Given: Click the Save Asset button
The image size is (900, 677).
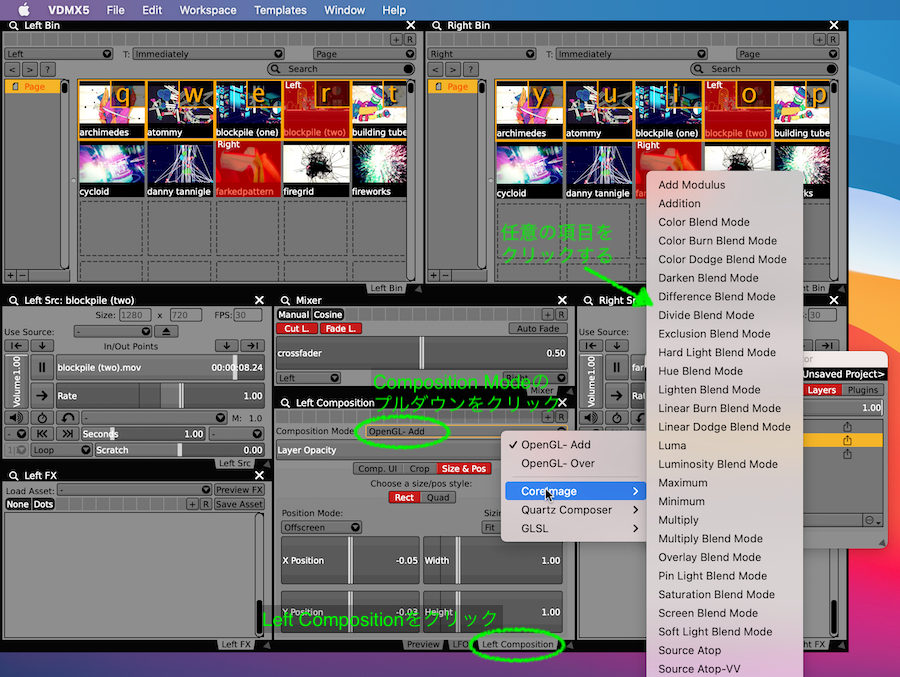Looking at the screenshot, I should [239, 504].
